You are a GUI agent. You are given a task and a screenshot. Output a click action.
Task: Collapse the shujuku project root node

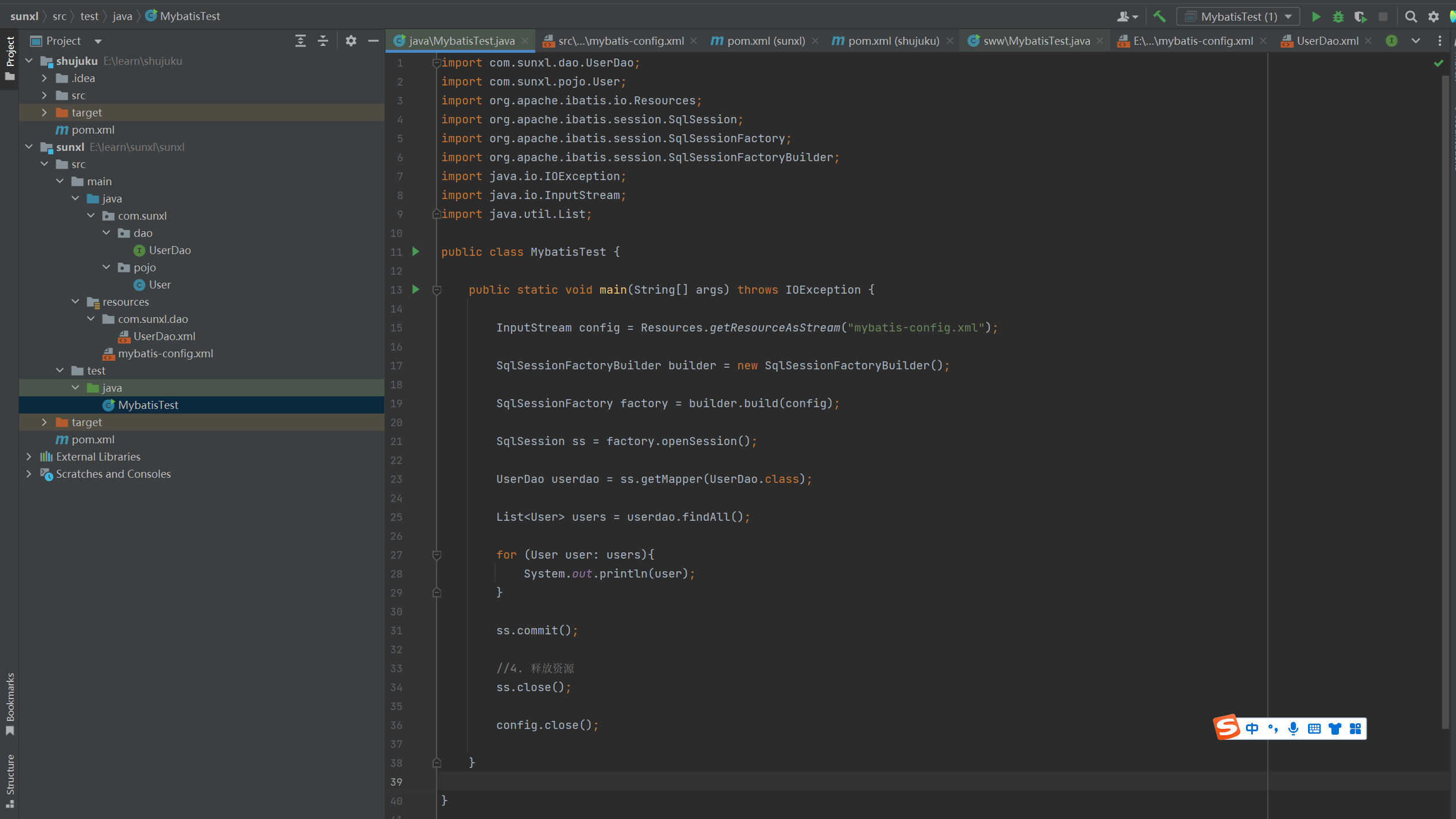[29, 61]
